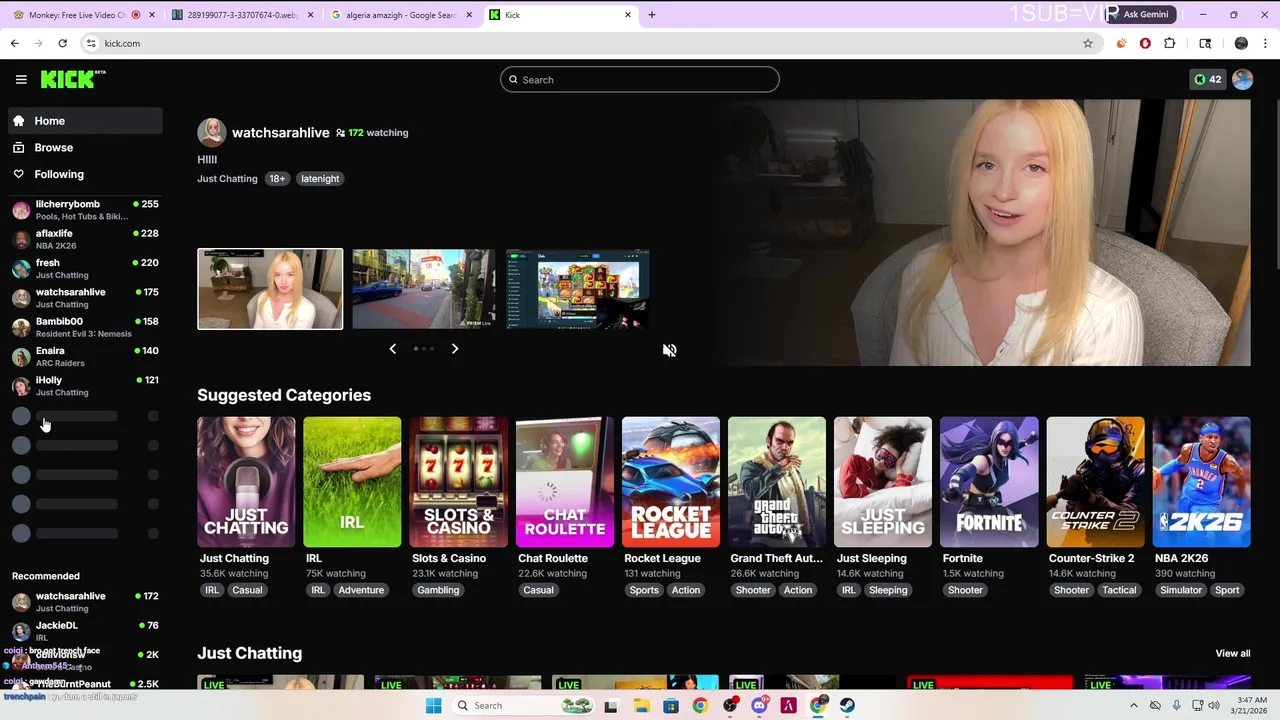Open a new browser tab
This screenshot has height=720, width=1280.
coord(652,15)
